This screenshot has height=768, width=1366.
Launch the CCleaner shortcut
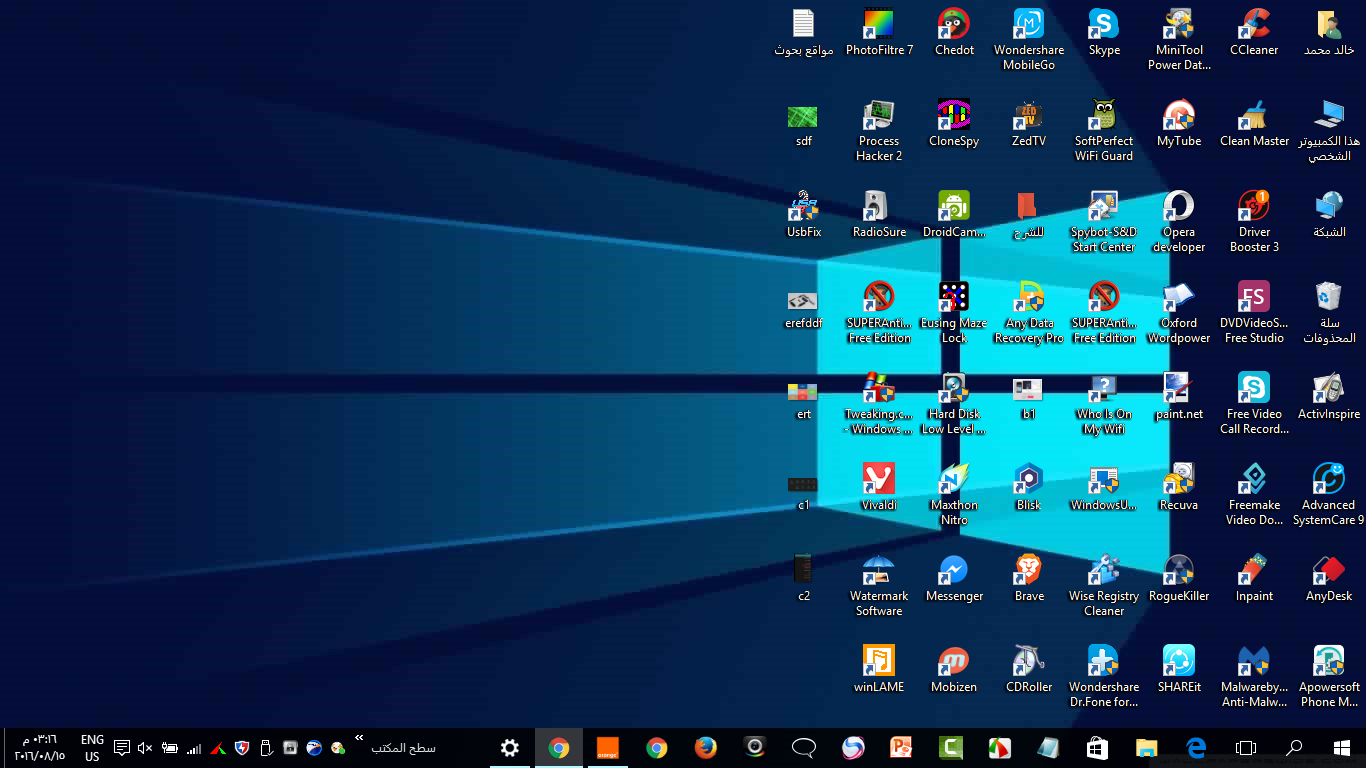[x=1254, y=33]
